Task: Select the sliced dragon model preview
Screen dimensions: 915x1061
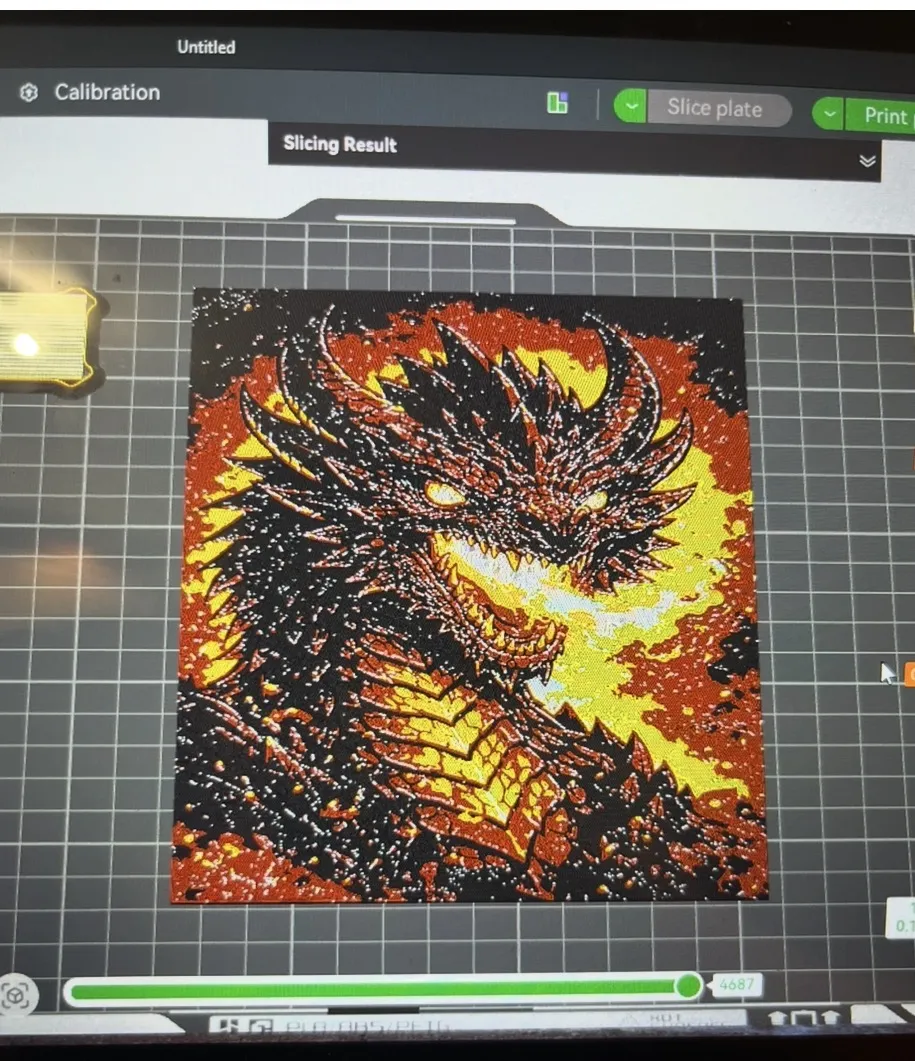Action: click(468, 595)
